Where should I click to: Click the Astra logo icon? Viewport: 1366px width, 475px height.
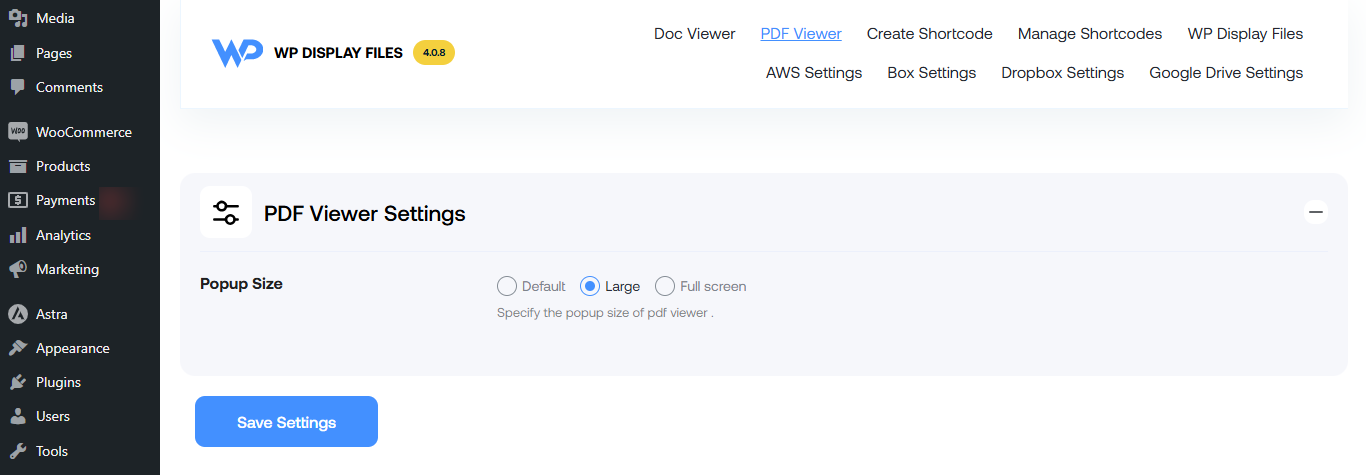tap(17, 314)
